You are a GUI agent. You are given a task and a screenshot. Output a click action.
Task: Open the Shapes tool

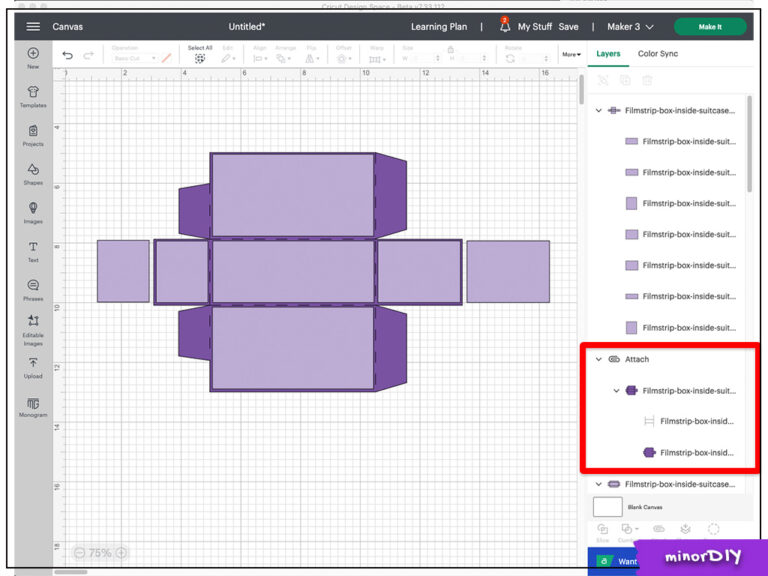(x=33, y=174)
